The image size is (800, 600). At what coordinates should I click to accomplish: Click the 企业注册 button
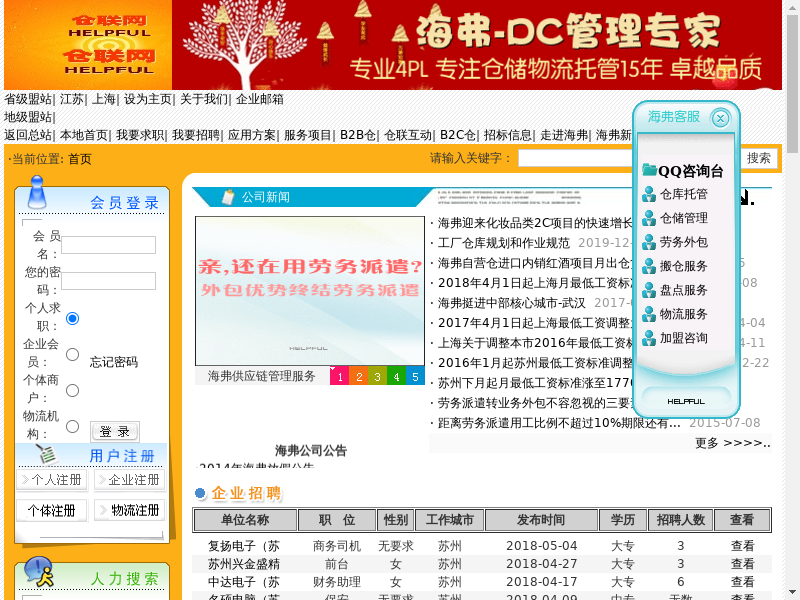(x=130, y=480)
